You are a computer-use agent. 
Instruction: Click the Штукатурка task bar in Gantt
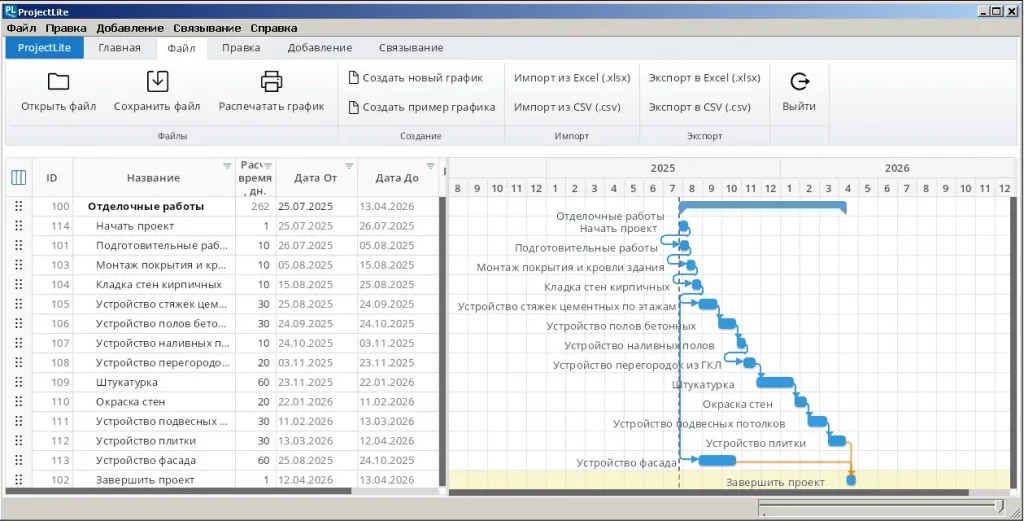[776, 382]
